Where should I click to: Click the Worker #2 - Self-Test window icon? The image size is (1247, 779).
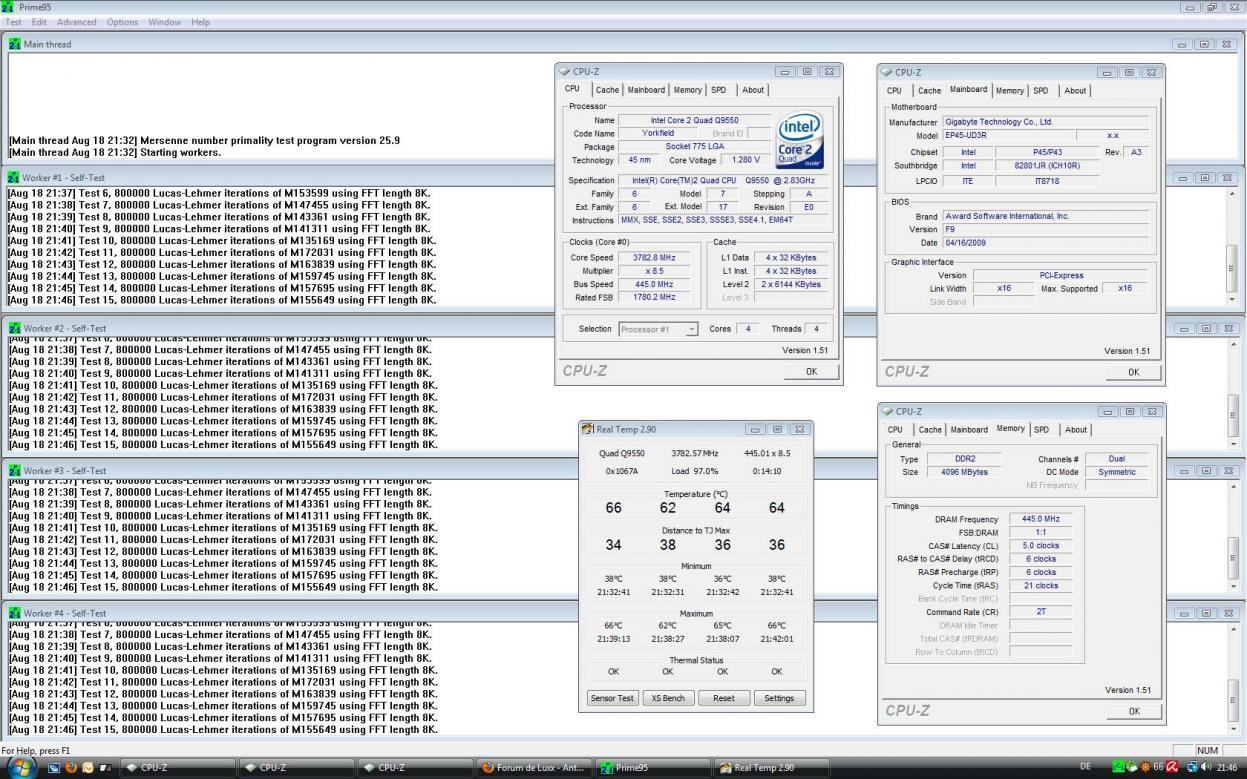[x=15, y=328]
